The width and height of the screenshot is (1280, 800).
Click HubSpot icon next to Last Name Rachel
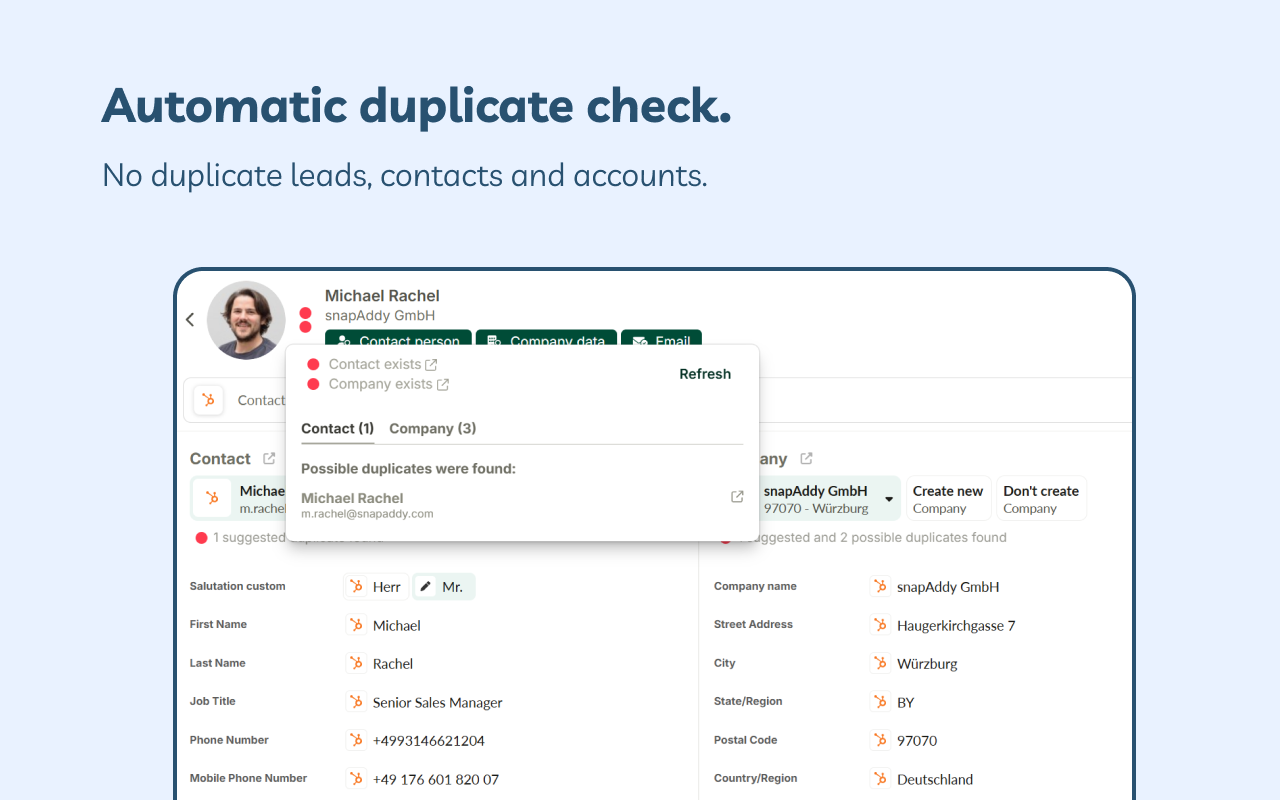click(356, 663)
